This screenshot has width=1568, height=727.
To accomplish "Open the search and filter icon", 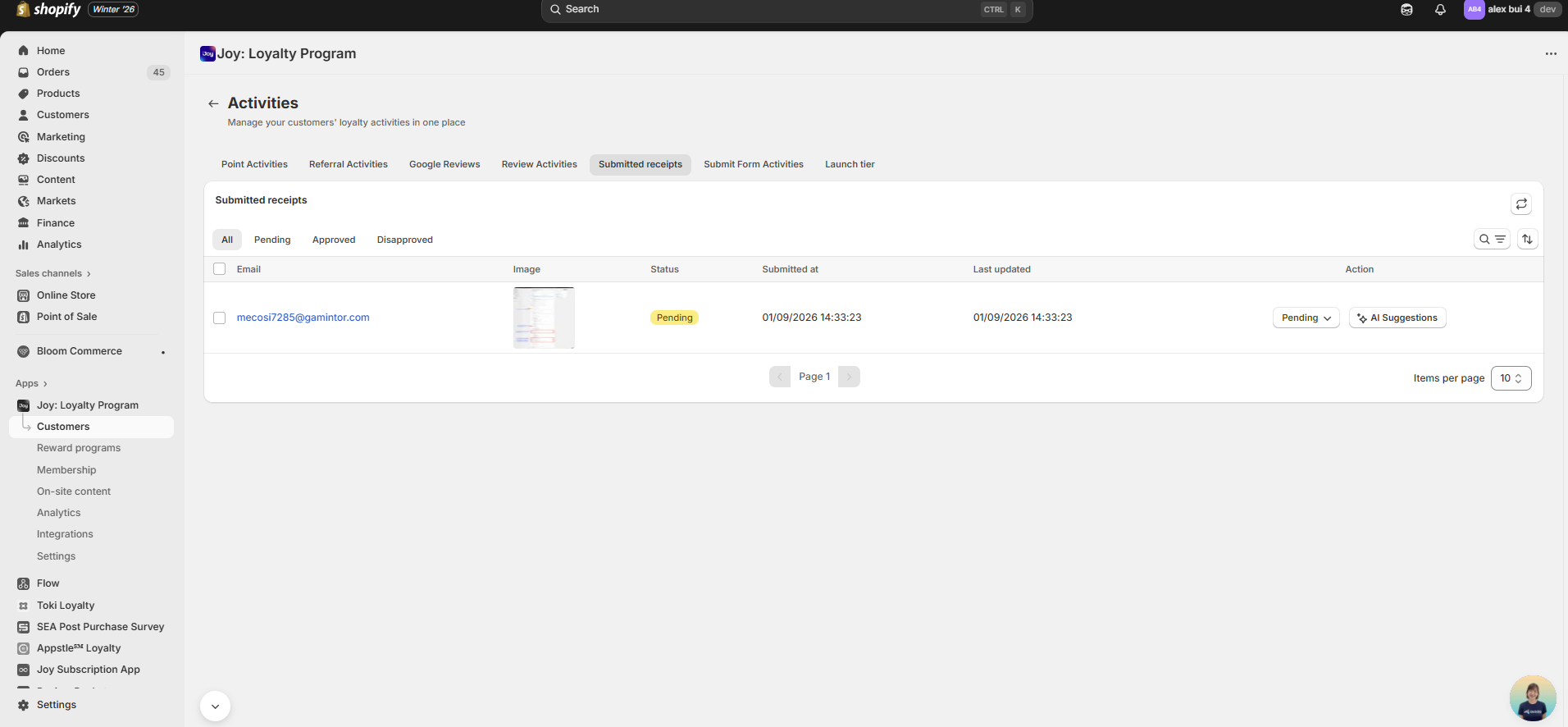I will point(1491,240).
